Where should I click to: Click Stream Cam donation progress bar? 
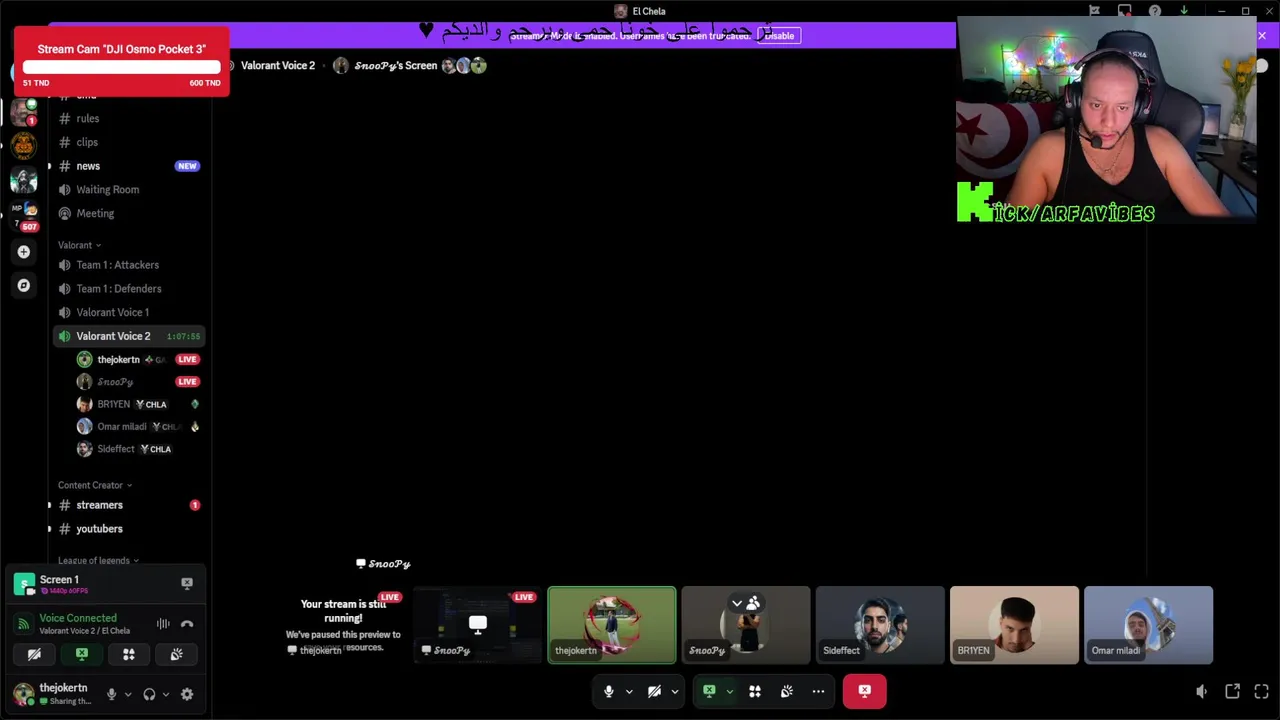[x=122, y=67]
